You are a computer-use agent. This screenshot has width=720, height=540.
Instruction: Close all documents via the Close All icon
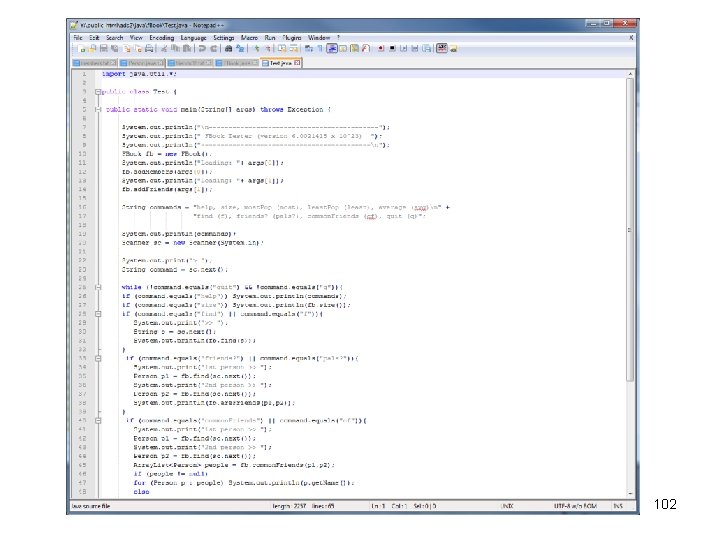point(138,48)
